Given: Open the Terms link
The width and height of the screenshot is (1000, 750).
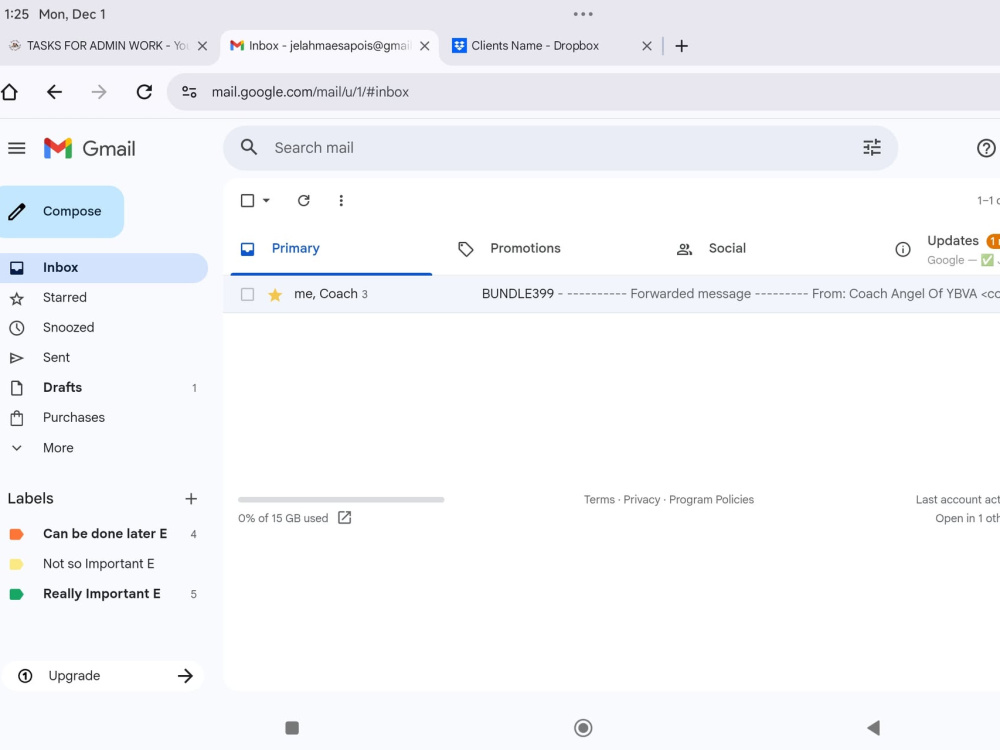Looking at the screenshot, I should pos(599,500).
